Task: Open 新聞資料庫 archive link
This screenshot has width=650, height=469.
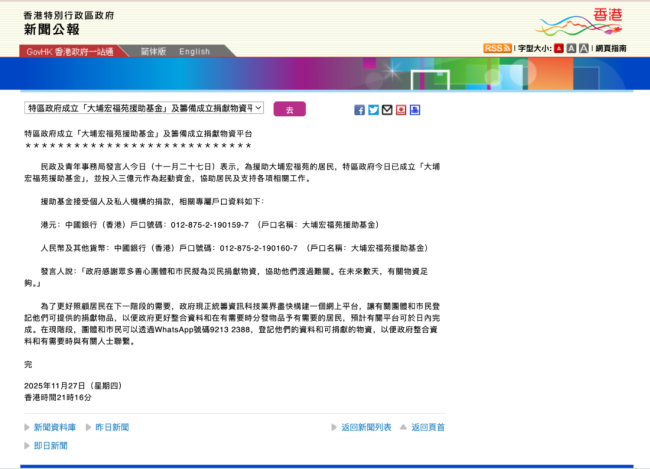Action: pyautogui.click(x=55, y=427)
